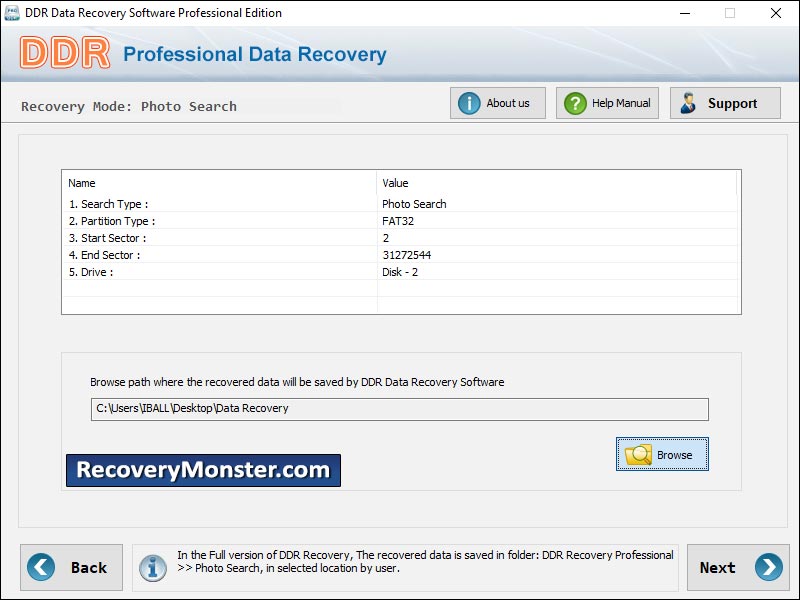Viewport: 800px width, 600px height.
Task: Click the About us info icon
Action: (469, 103)
